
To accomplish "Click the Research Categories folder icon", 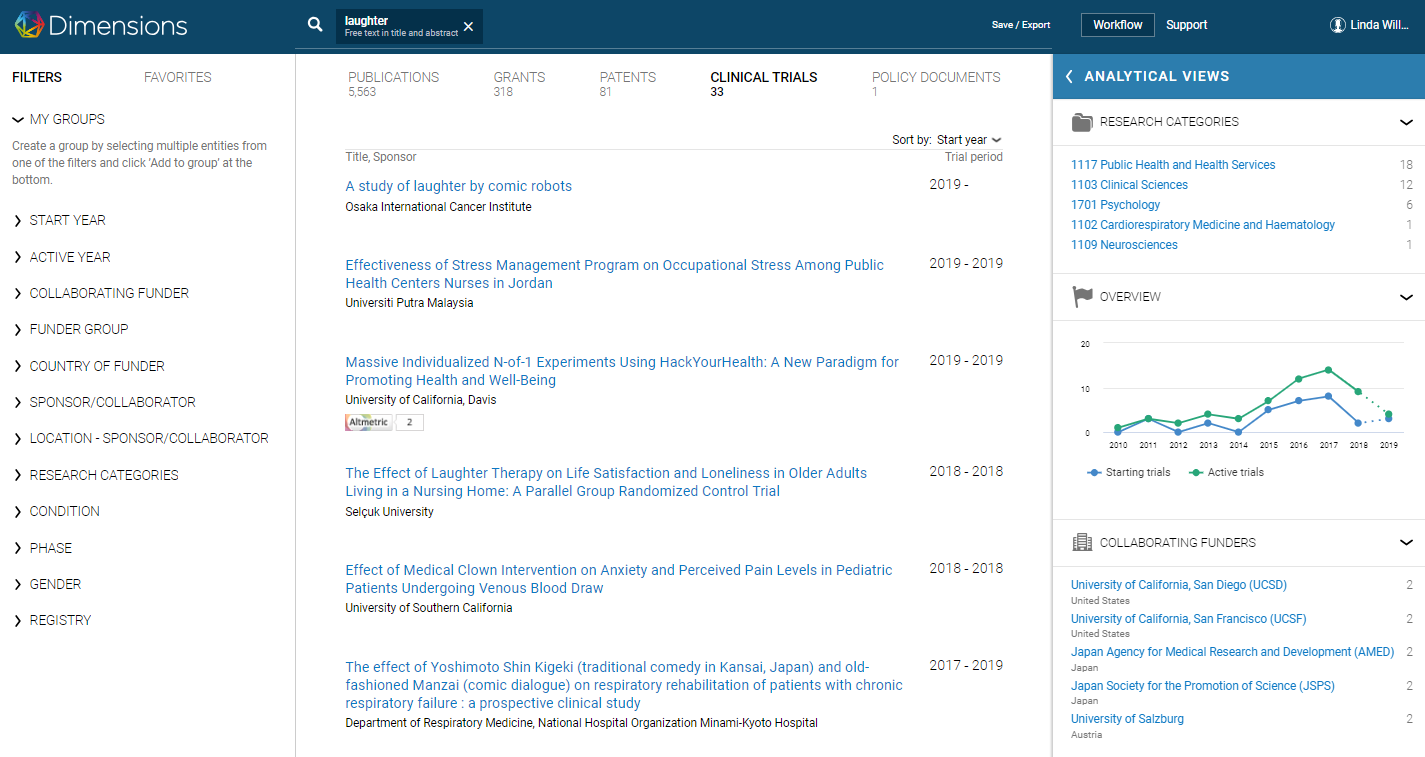I will [x=1082, y=122].
